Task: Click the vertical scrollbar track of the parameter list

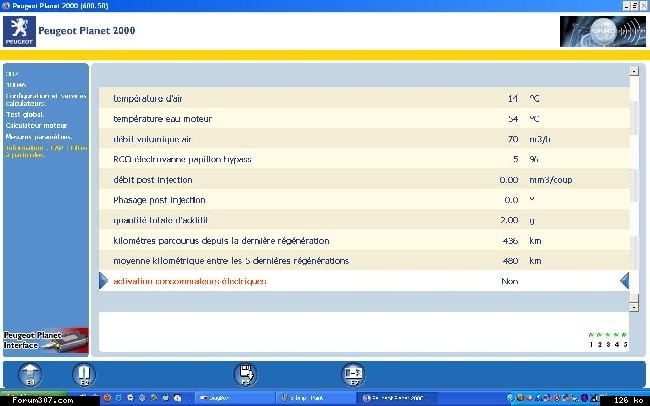Action: point(634,189)
